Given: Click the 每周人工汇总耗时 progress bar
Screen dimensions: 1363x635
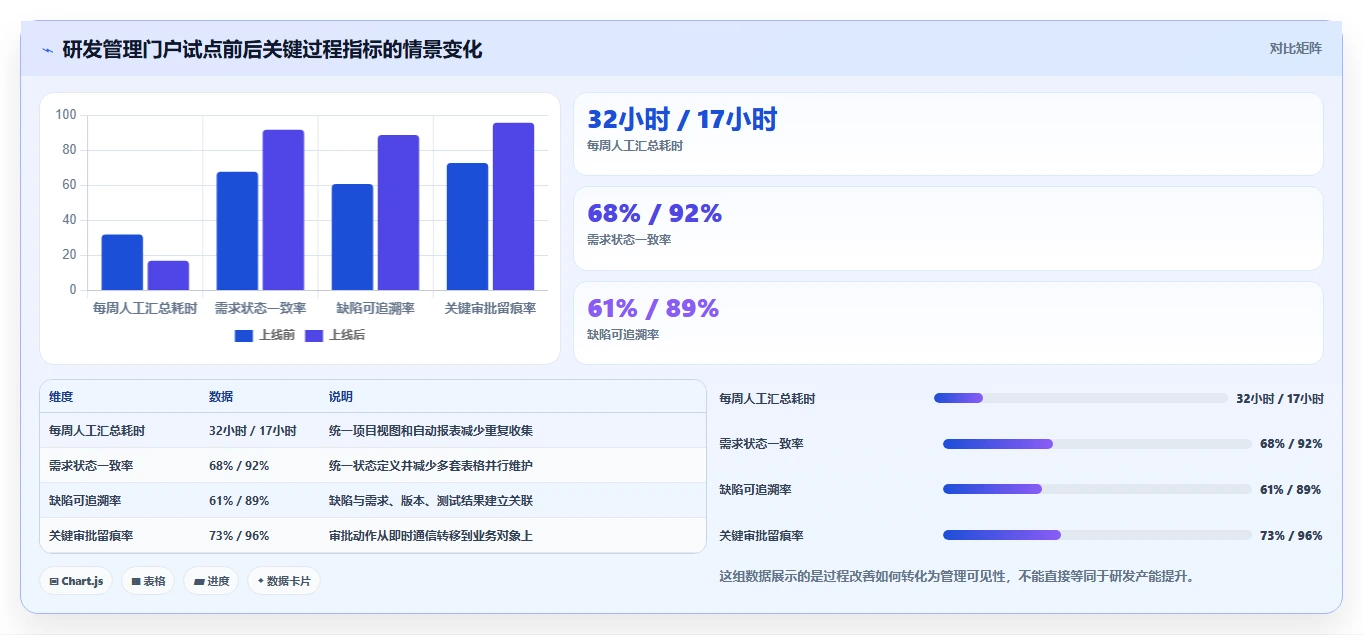Looking at the screenshot, I should point(1080,398).
